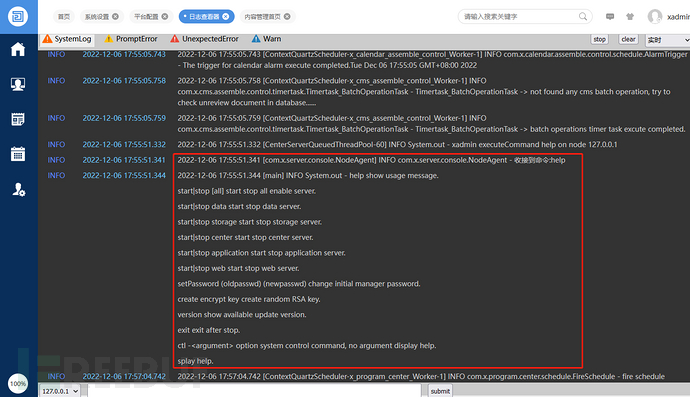The height and width of the screenshot is (397, 690).
Task: Select the SystemLog log tab
Action: (67, 39)
